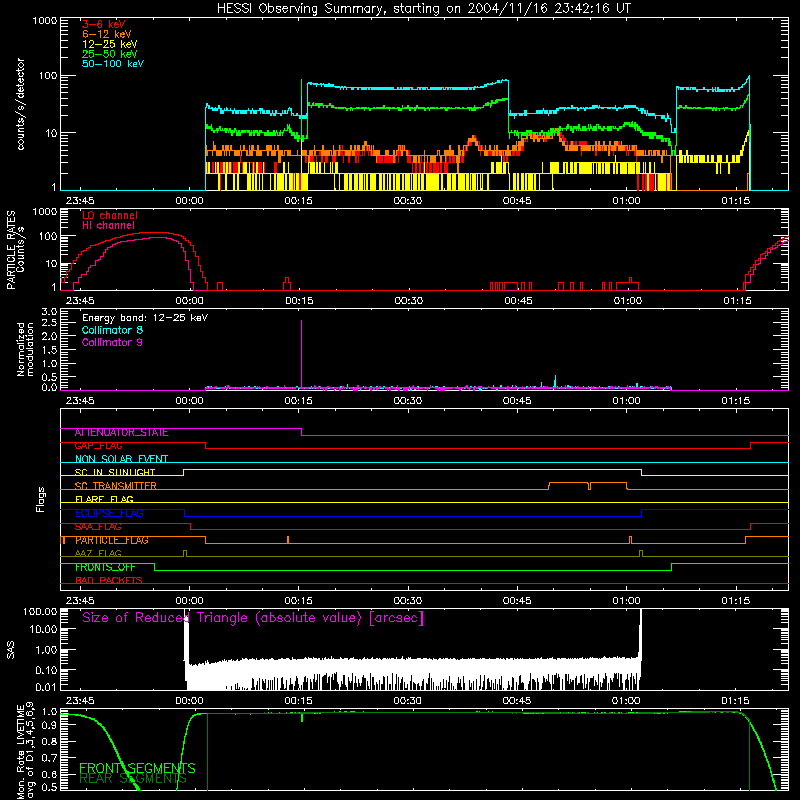This screenshot has width=800, height=800.
Task: Click the SC_TRANSMITTER flag label
Action: tap(115, 486)
